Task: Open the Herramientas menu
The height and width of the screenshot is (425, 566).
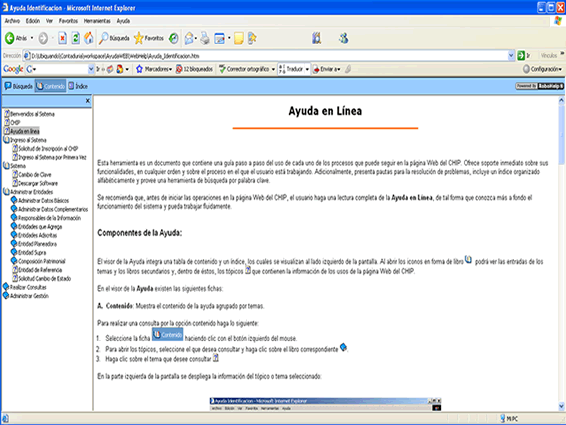Action: 97,21
